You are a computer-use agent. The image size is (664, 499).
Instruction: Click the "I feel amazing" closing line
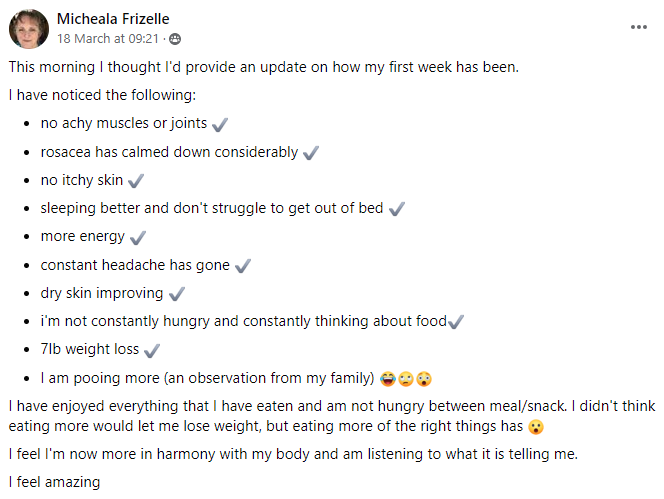click(54, 482)
